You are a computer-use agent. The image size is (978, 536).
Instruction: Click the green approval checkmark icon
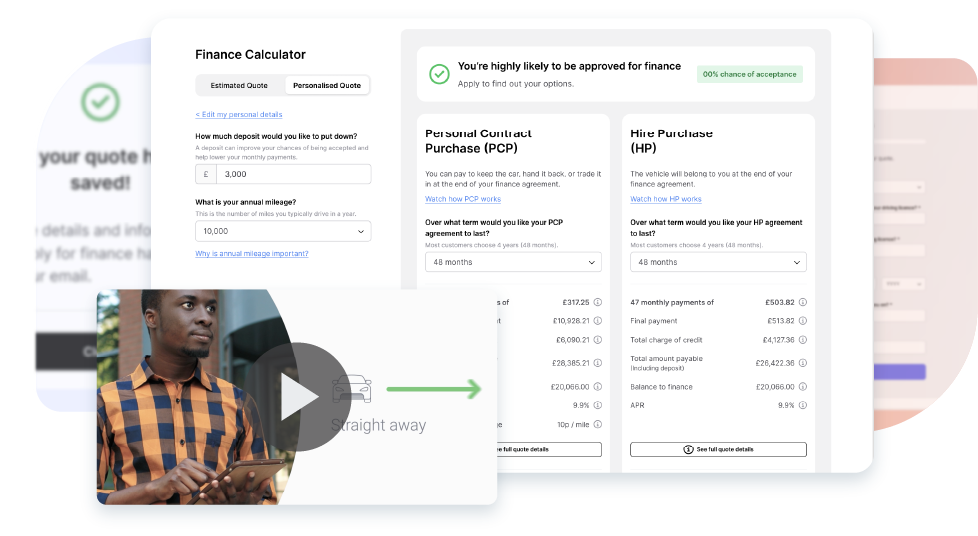[439, 74]
